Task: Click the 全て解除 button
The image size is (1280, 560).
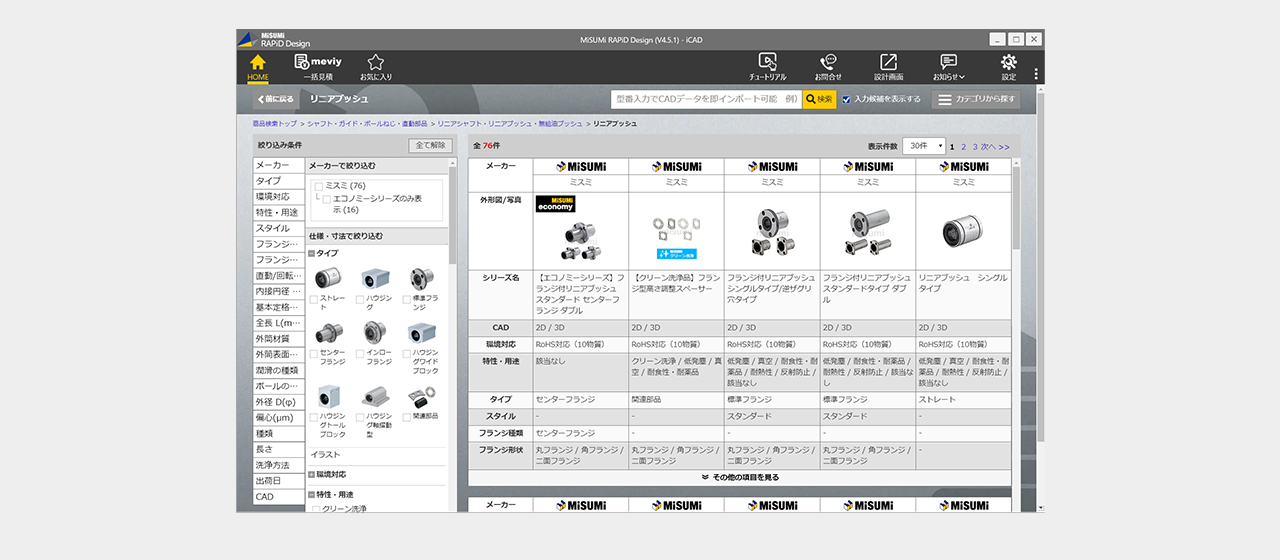Action: click(430, 146)
